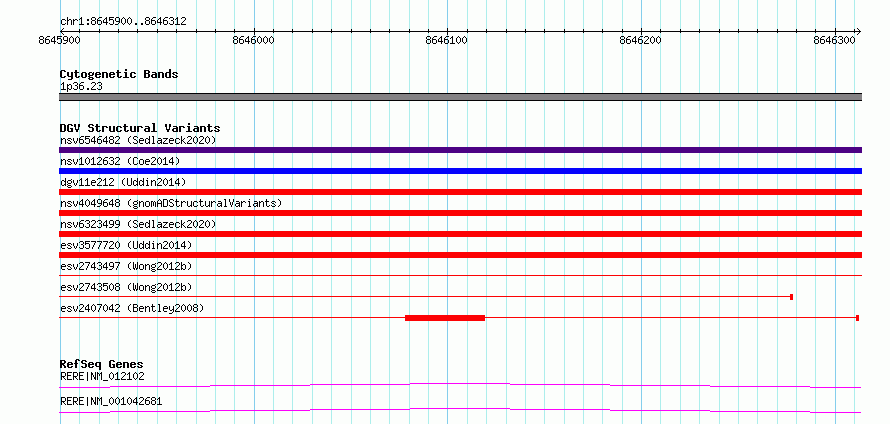The image size is (890, 424).
Task: Open variant nsv4049648 (gnomADStructuralVariants) label
Action: (171, 203)
